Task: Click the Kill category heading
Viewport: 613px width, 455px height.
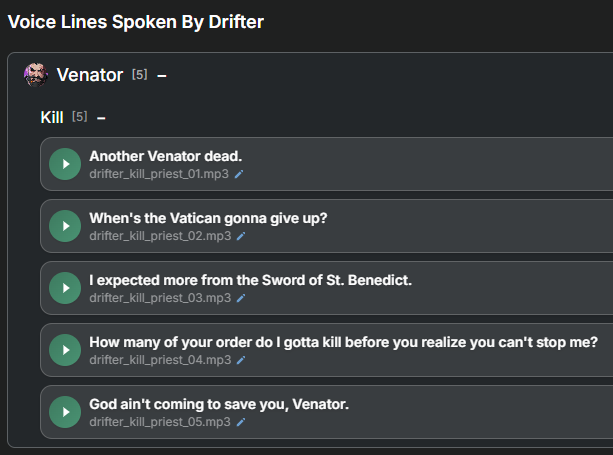Action: click(52, 118)
